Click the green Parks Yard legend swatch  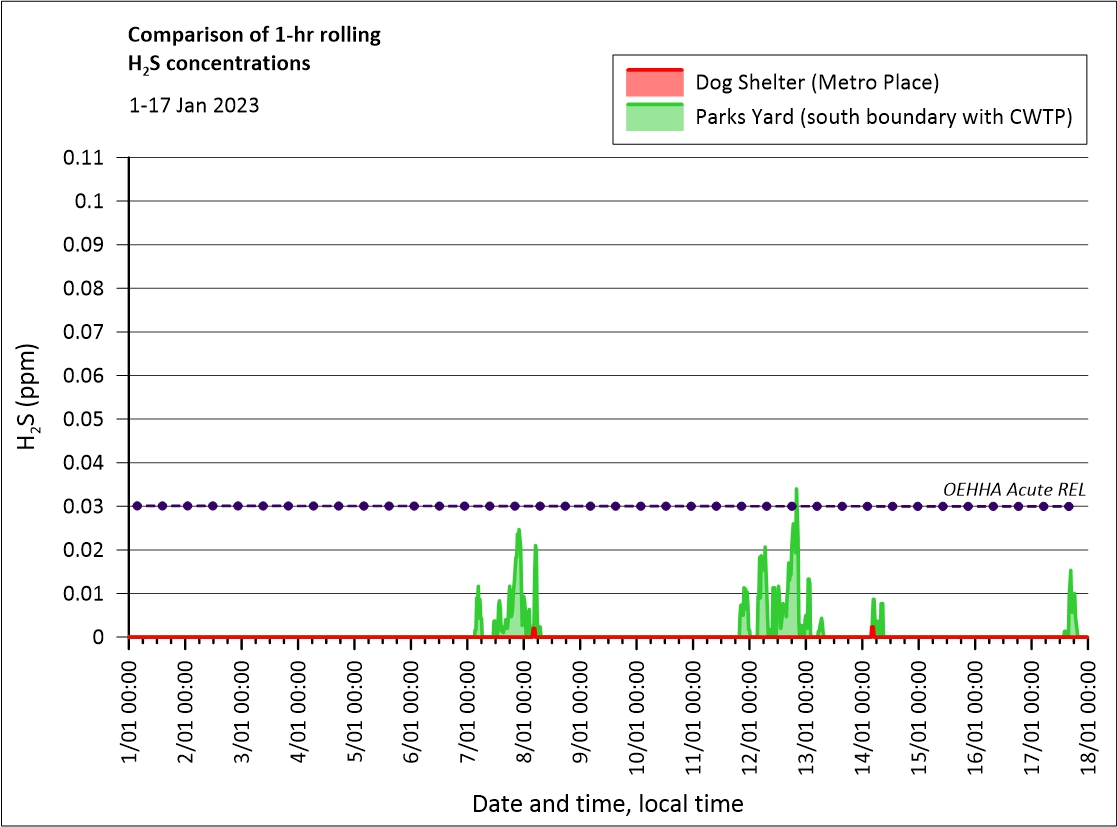[654, 117]
